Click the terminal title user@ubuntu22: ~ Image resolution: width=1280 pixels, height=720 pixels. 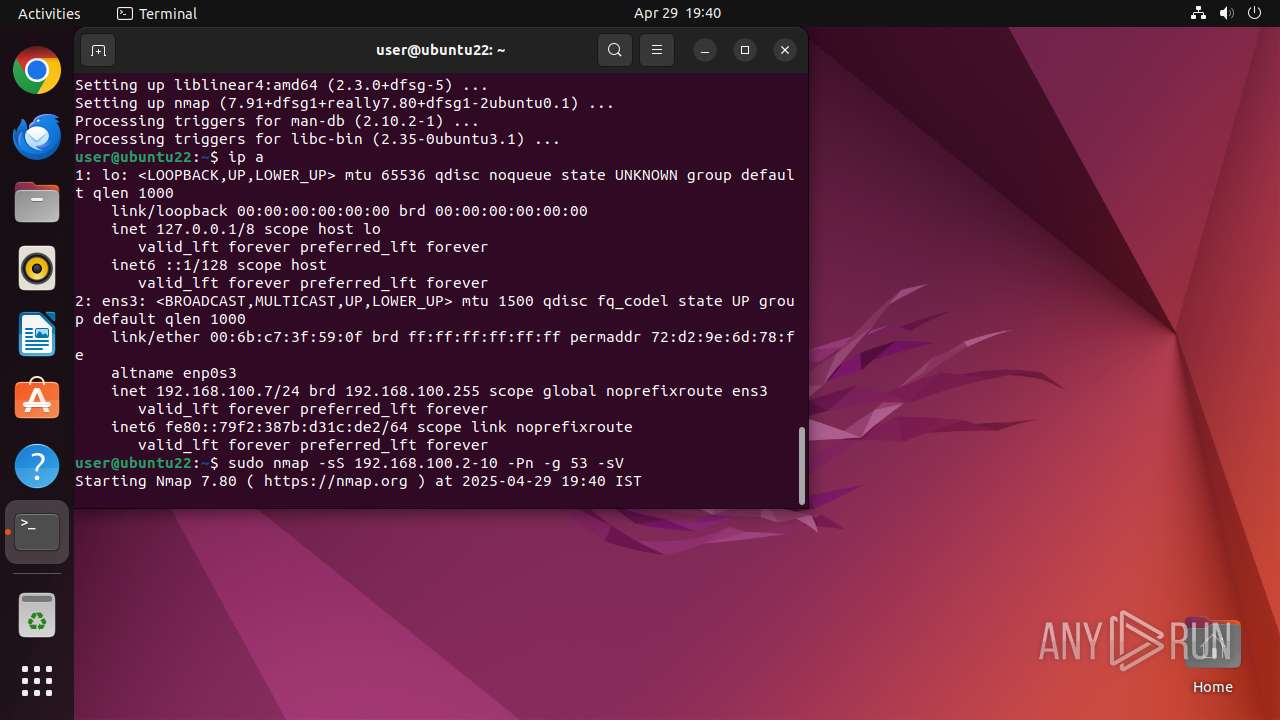coord(440,50)
